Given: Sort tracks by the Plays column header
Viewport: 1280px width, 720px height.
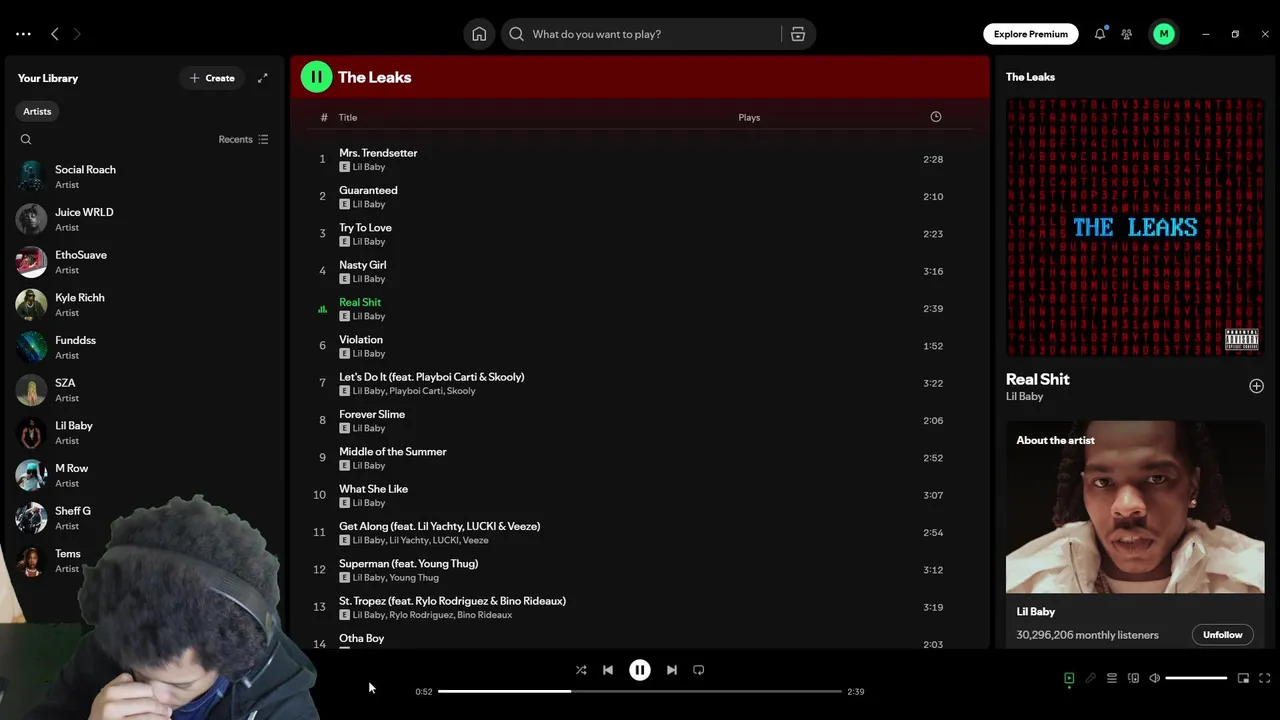Looking at the screenshot, I should pos(749,118).
